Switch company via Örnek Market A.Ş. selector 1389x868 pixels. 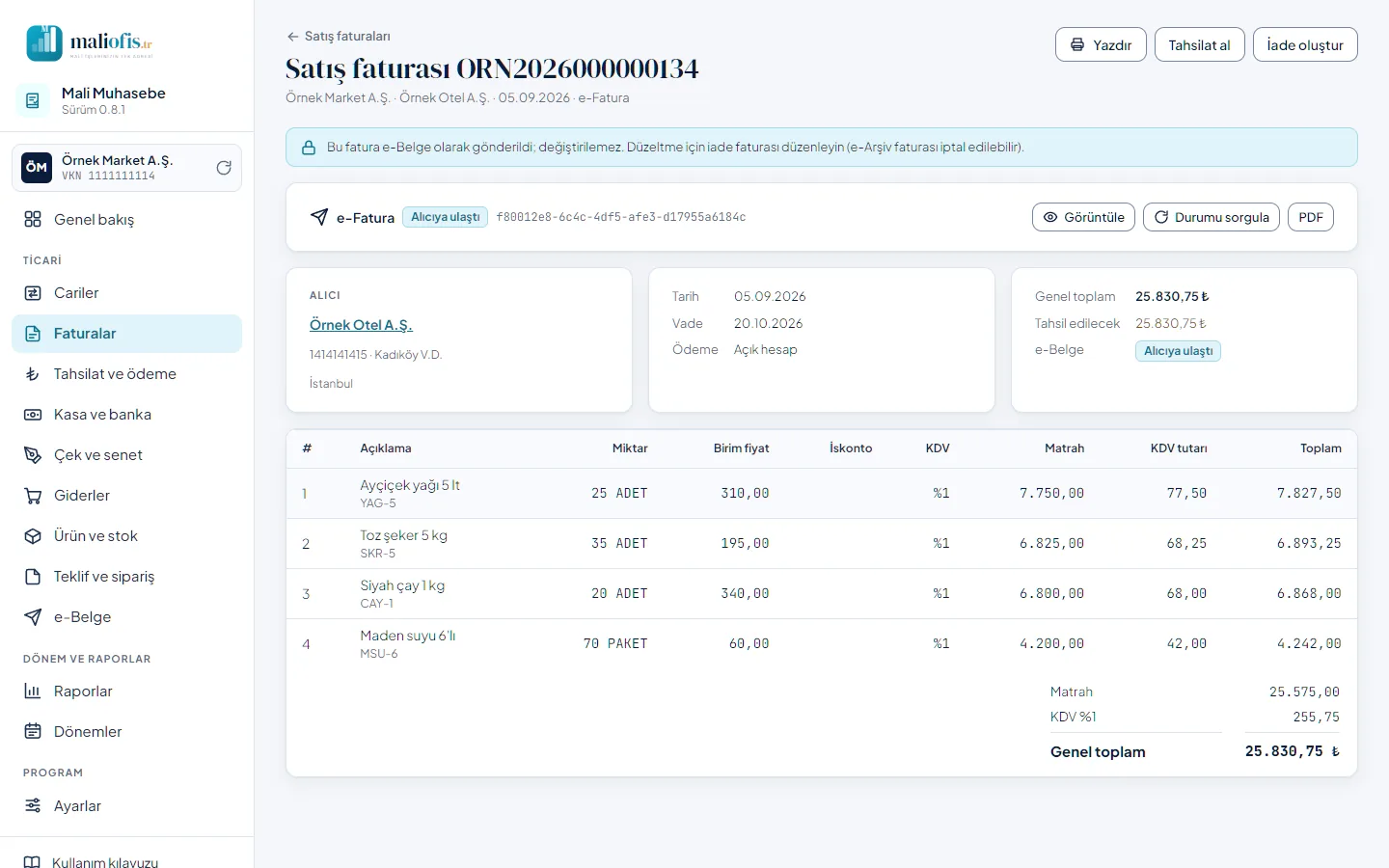click(x=126, y=168)
